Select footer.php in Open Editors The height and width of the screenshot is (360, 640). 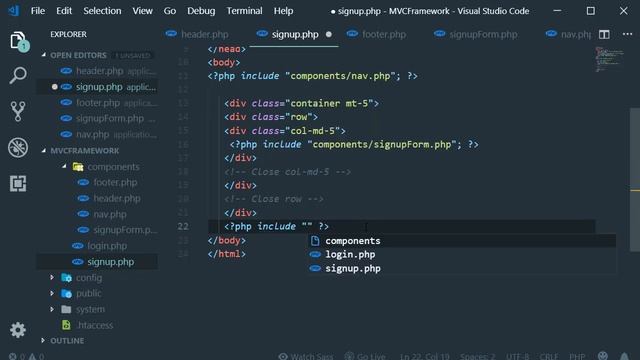coord(98,103)
